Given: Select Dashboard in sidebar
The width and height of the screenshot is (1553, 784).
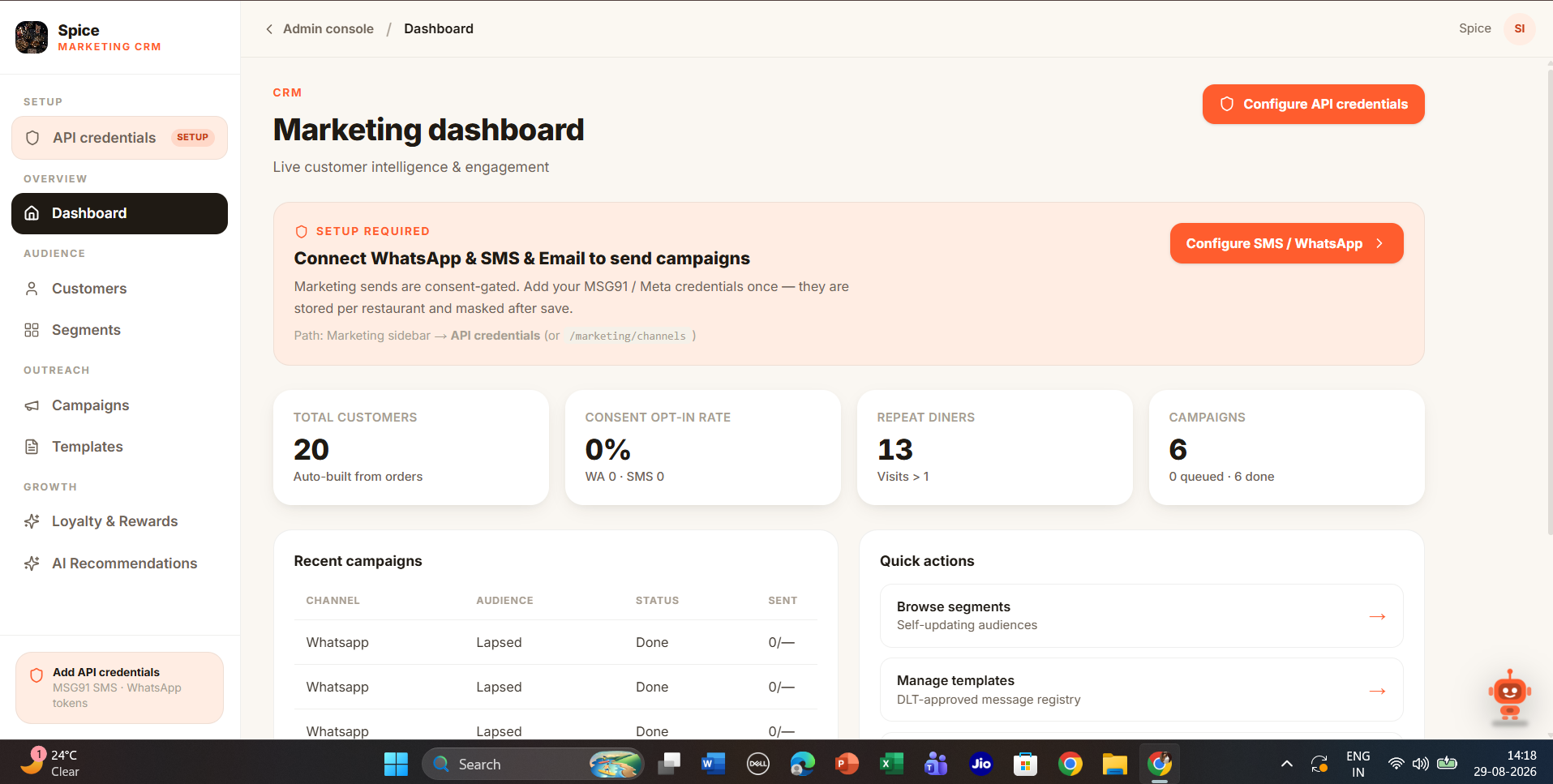Looking at the screenshot, I should click(119, 213).
